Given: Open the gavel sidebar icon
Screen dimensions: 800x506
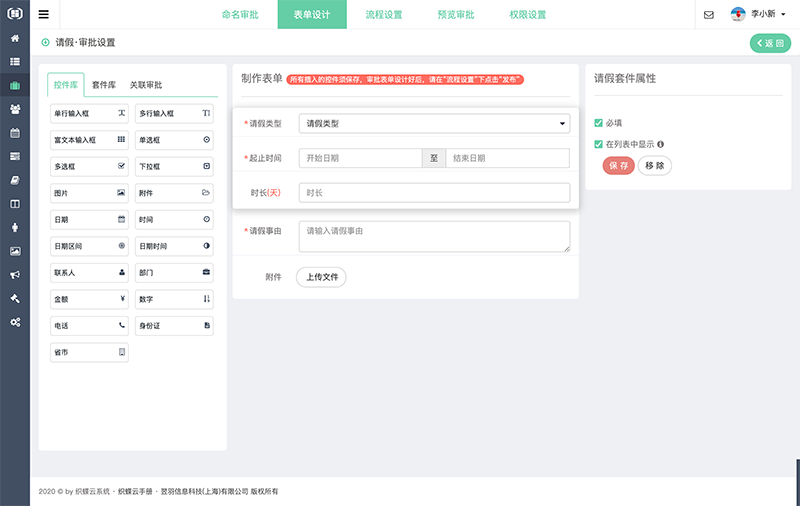Looking at the screenshot, I should click(x=15, y=298).
